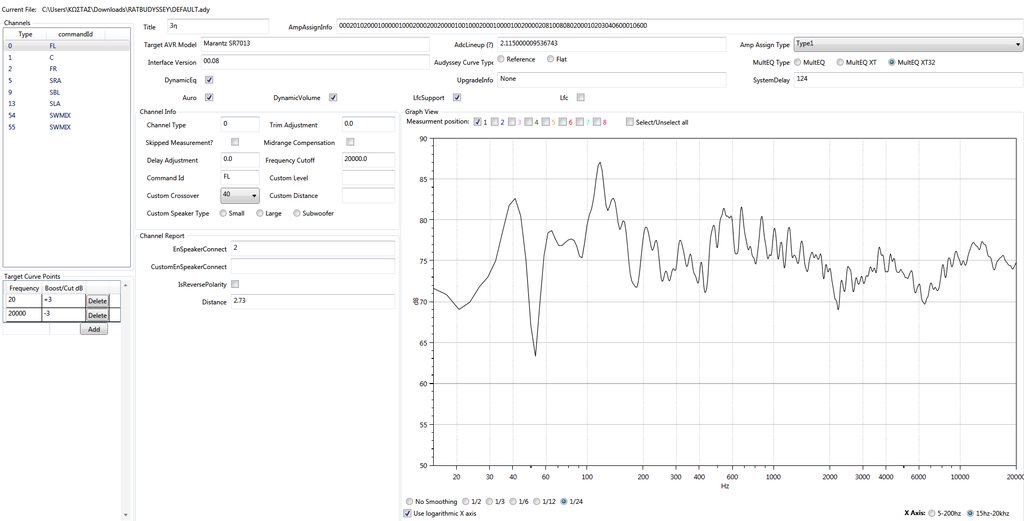Choose MultEQ XT32 radio button
The height and width of the screenshot is (521, 1024).
point(892,63)
